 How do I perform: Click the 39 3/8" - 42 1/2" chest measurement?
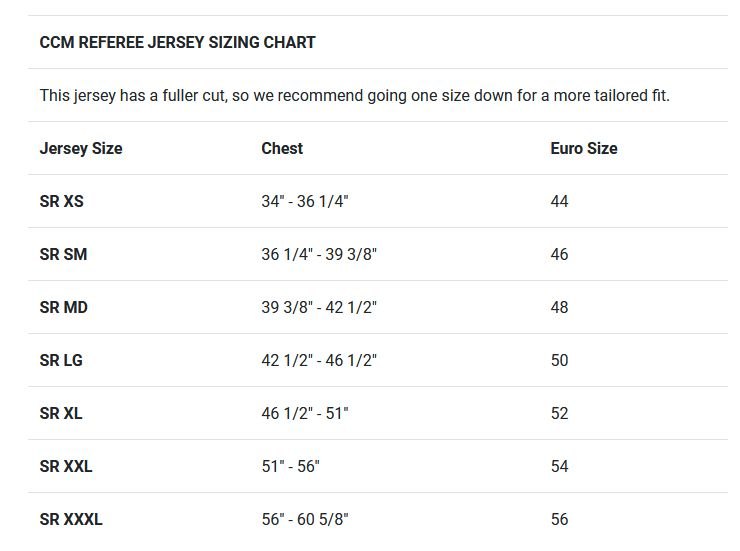(319, 307)
